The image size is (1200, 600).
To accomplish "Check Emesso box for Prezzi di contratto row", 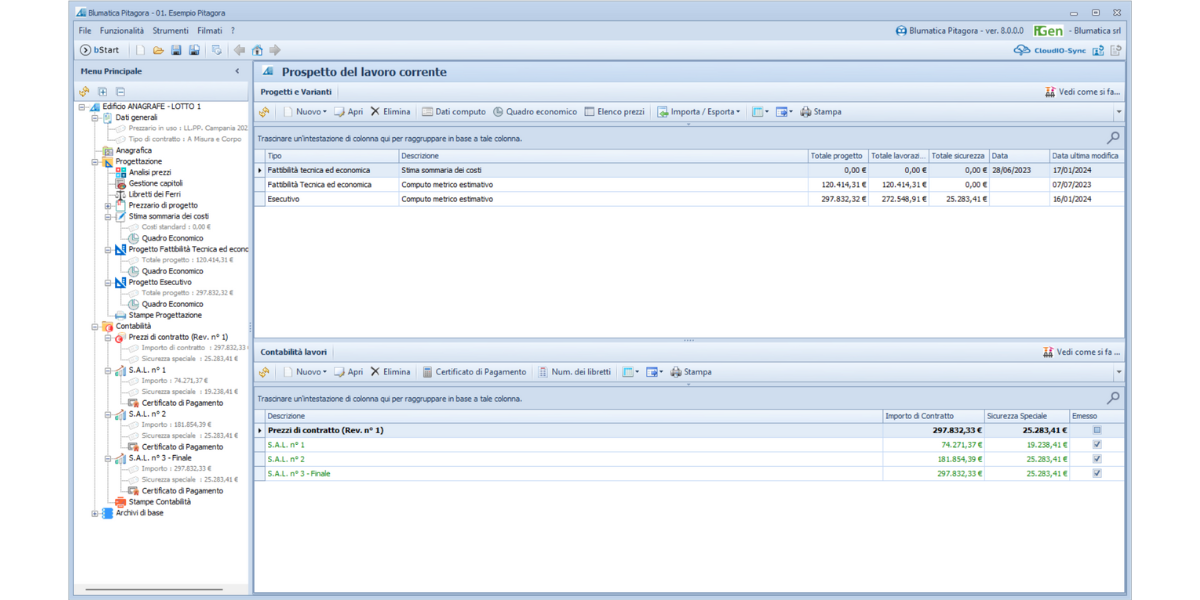I will click(x=1097, y=430).
